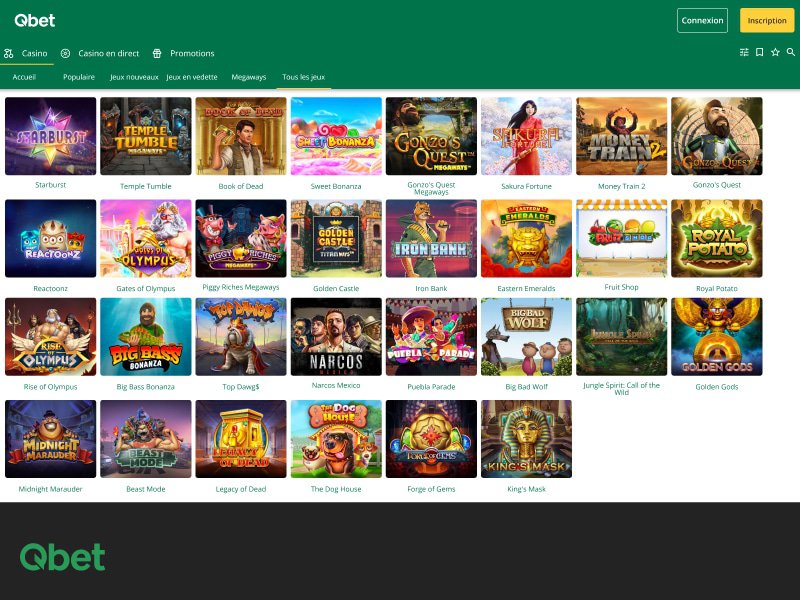Click the Sakura Fortune thumbnail

527,136
